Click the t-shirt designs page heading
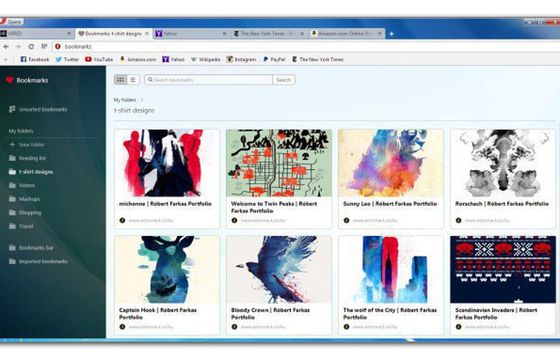560x360 pixels. point(134,110)
